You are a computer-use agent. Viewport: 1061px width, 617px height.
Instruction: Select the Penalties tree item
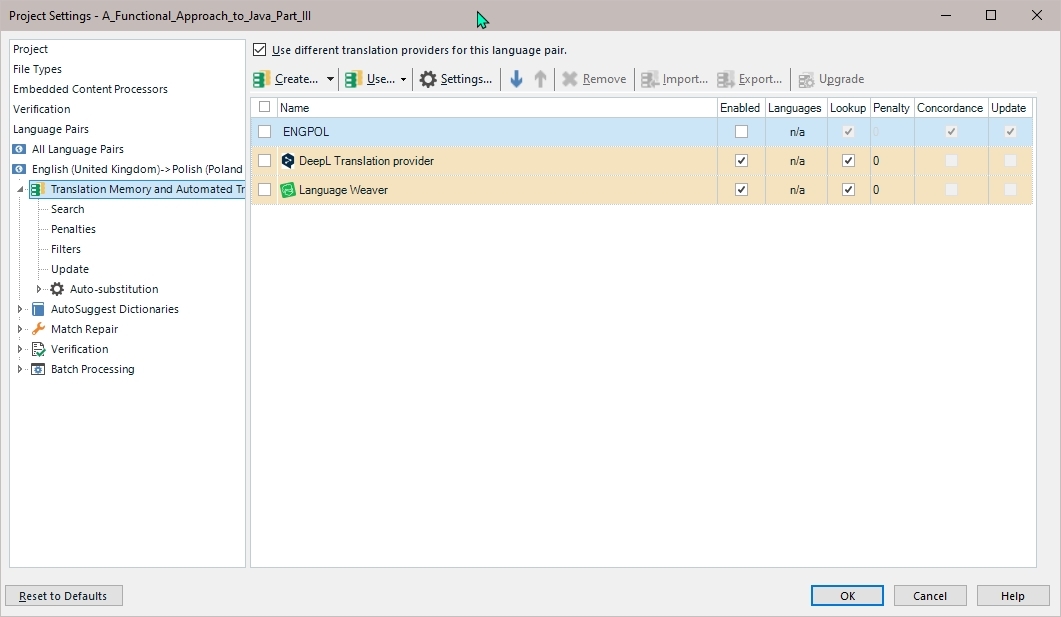pyautogui.click(x=74, y=229)
